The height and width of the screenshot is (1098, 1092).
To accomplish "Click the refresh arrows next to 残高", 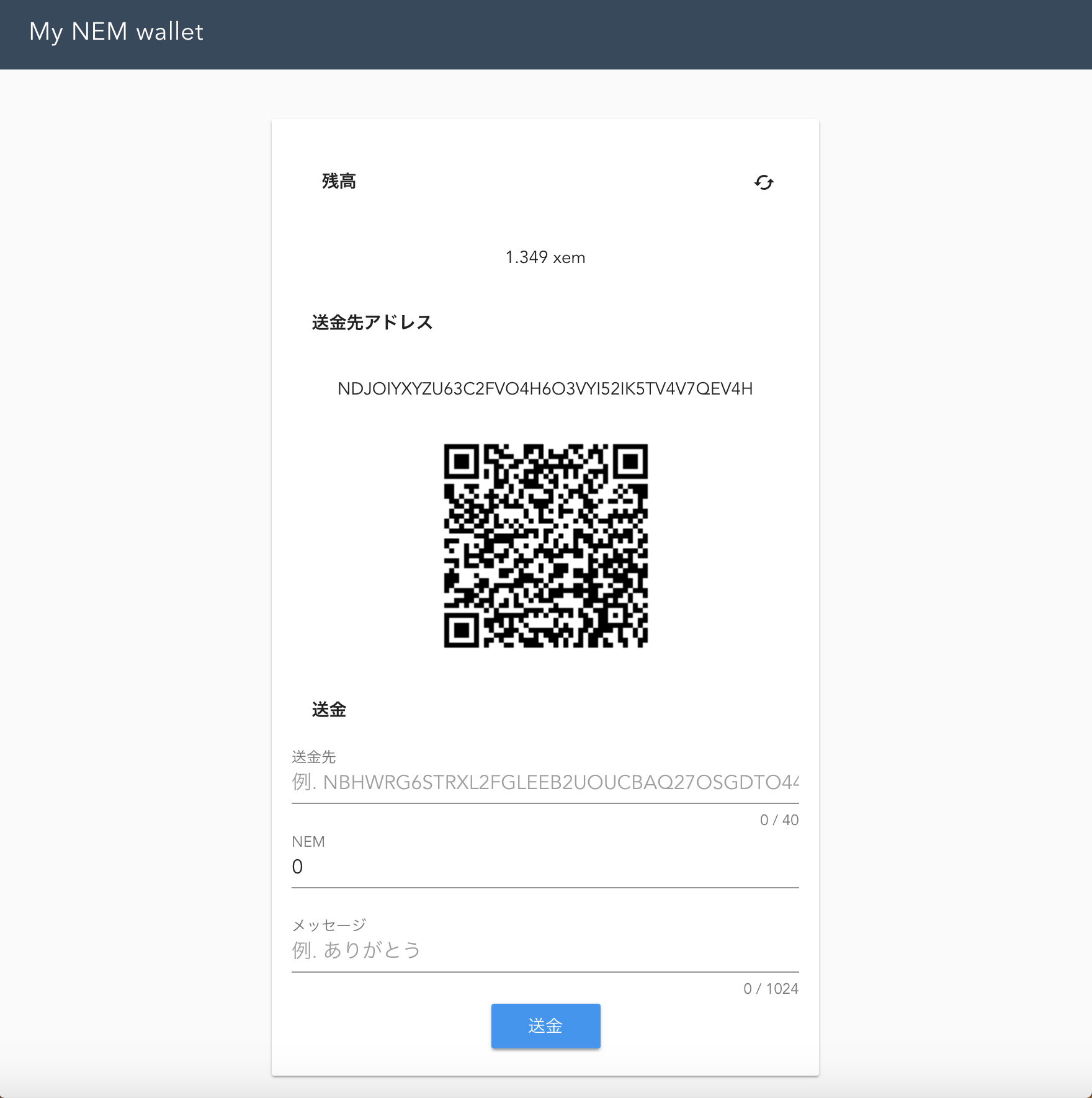I will point(763,182).
